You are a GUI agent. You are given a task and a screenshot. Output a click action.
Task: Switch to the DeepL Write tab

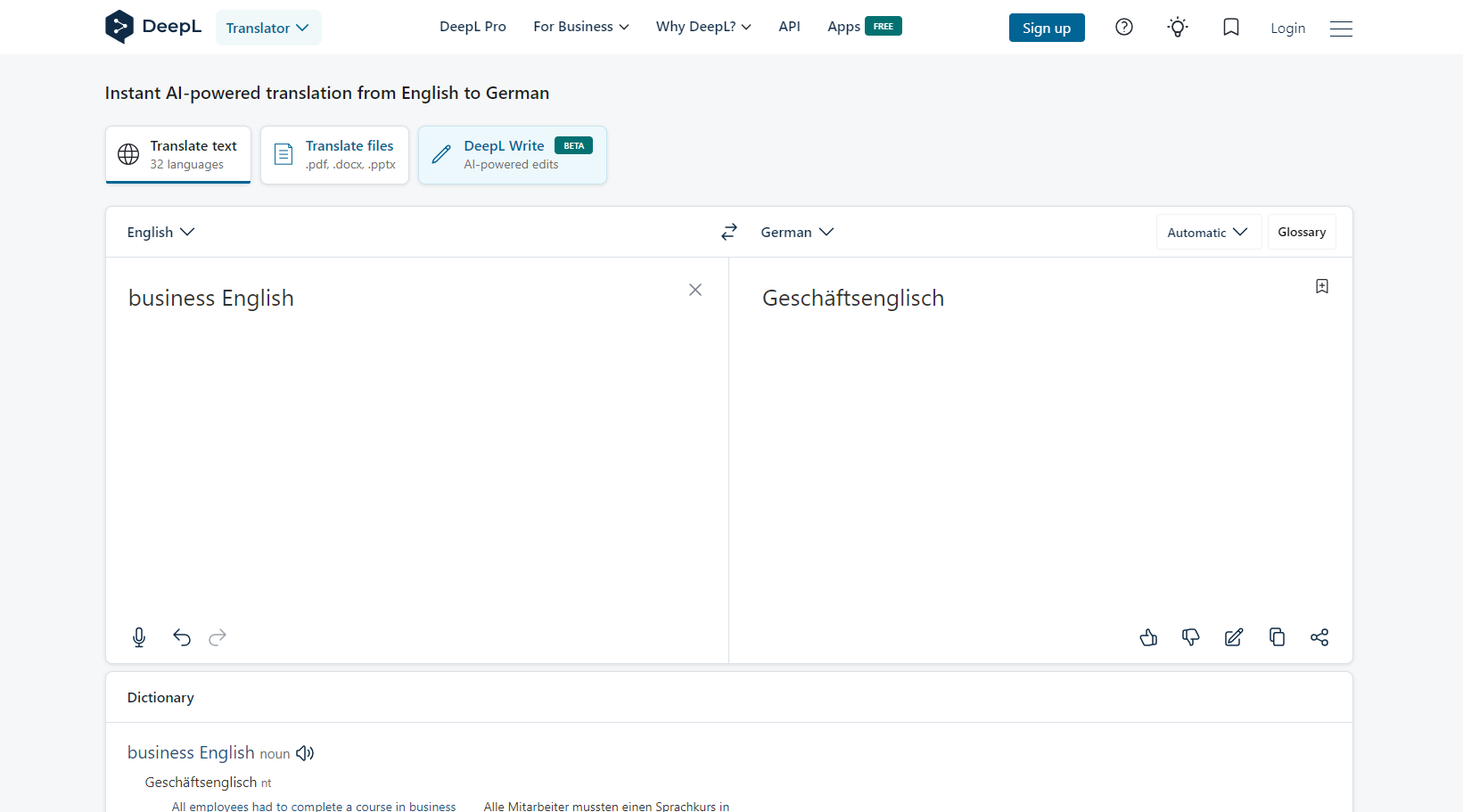tap(513, 154)
